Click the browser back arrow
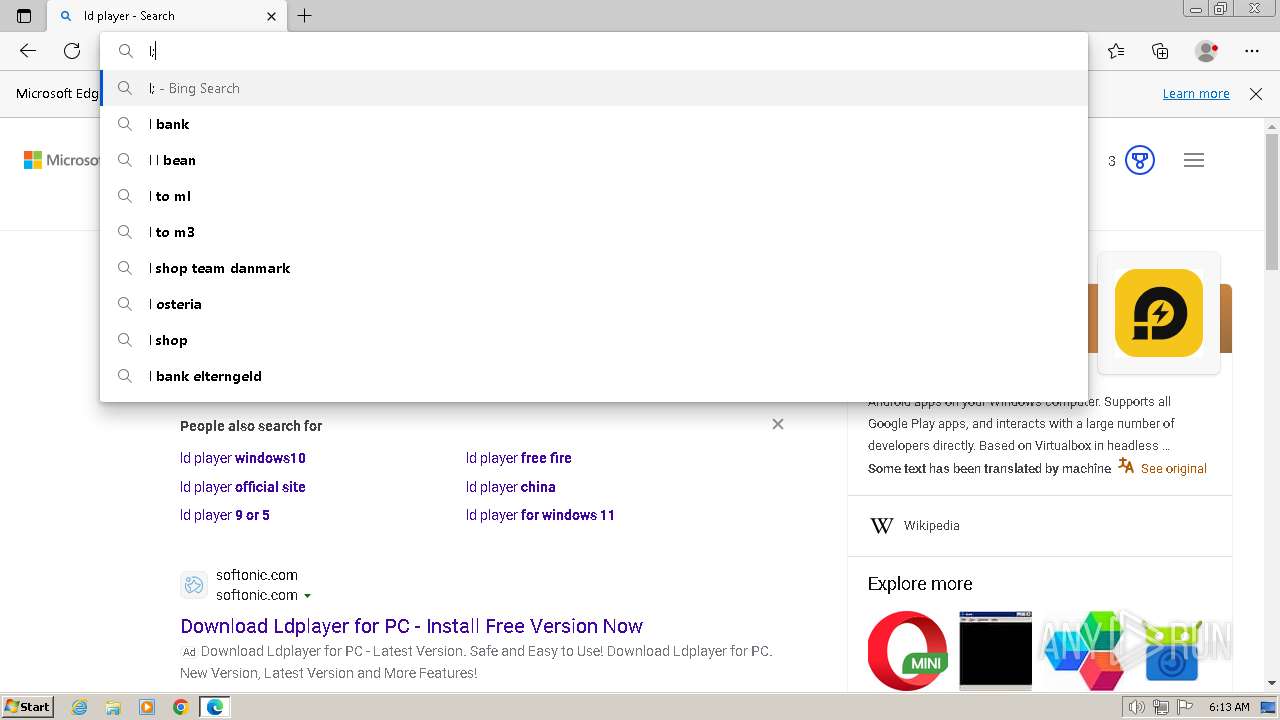The height and width of the screenshot is (720, 1280). click(x=28, y=51)
